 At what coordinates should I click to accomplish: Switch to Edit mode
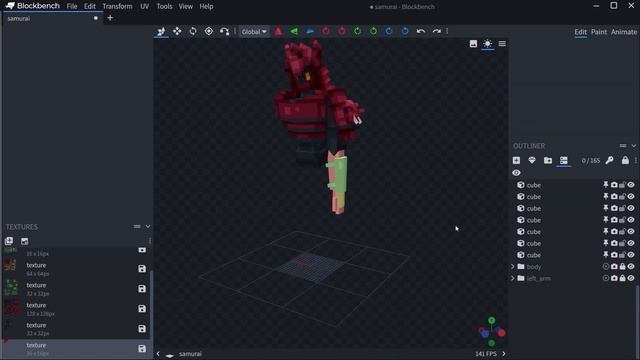tap(580, 32)
